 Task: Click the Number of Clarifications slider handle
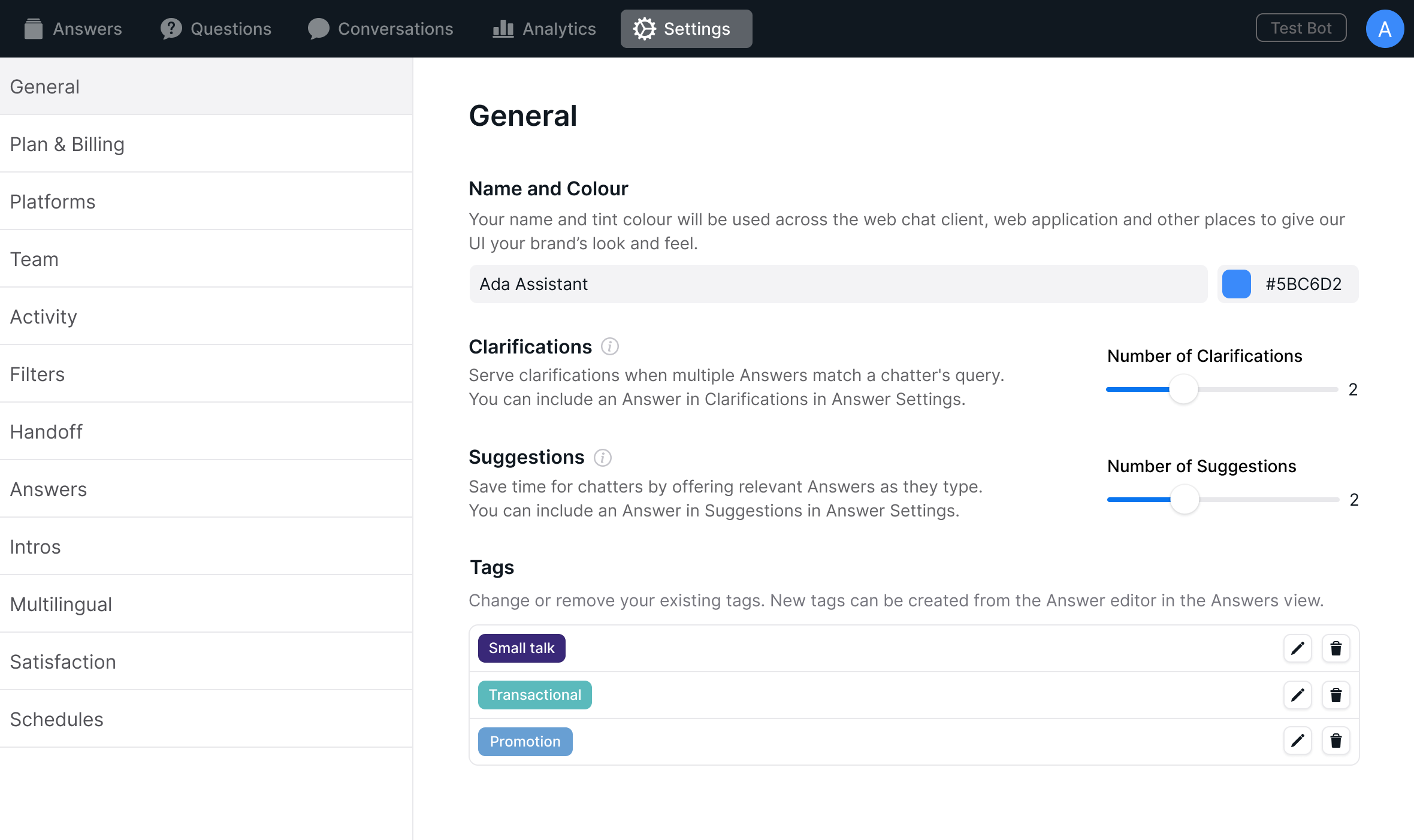click(1183, 389)
